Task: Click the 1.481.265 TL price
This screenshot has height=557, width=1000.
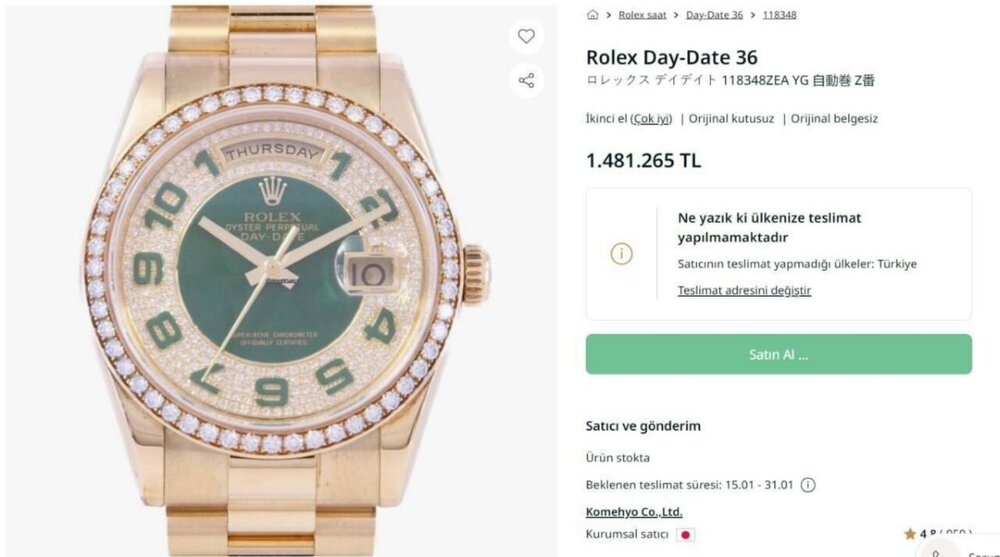Action: (x=643, y=161)
